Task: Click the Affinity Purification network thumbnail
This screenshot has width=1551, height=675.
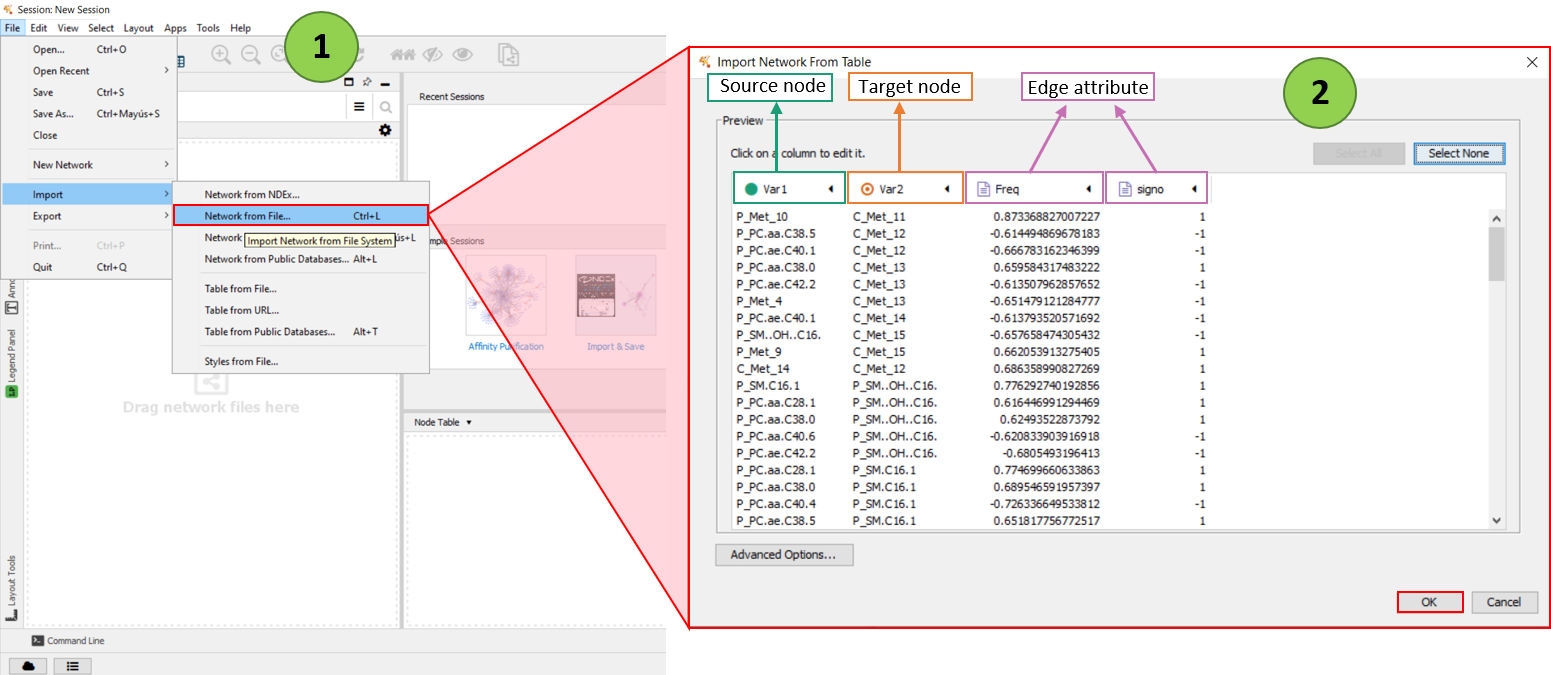Action: coord(506,295)
